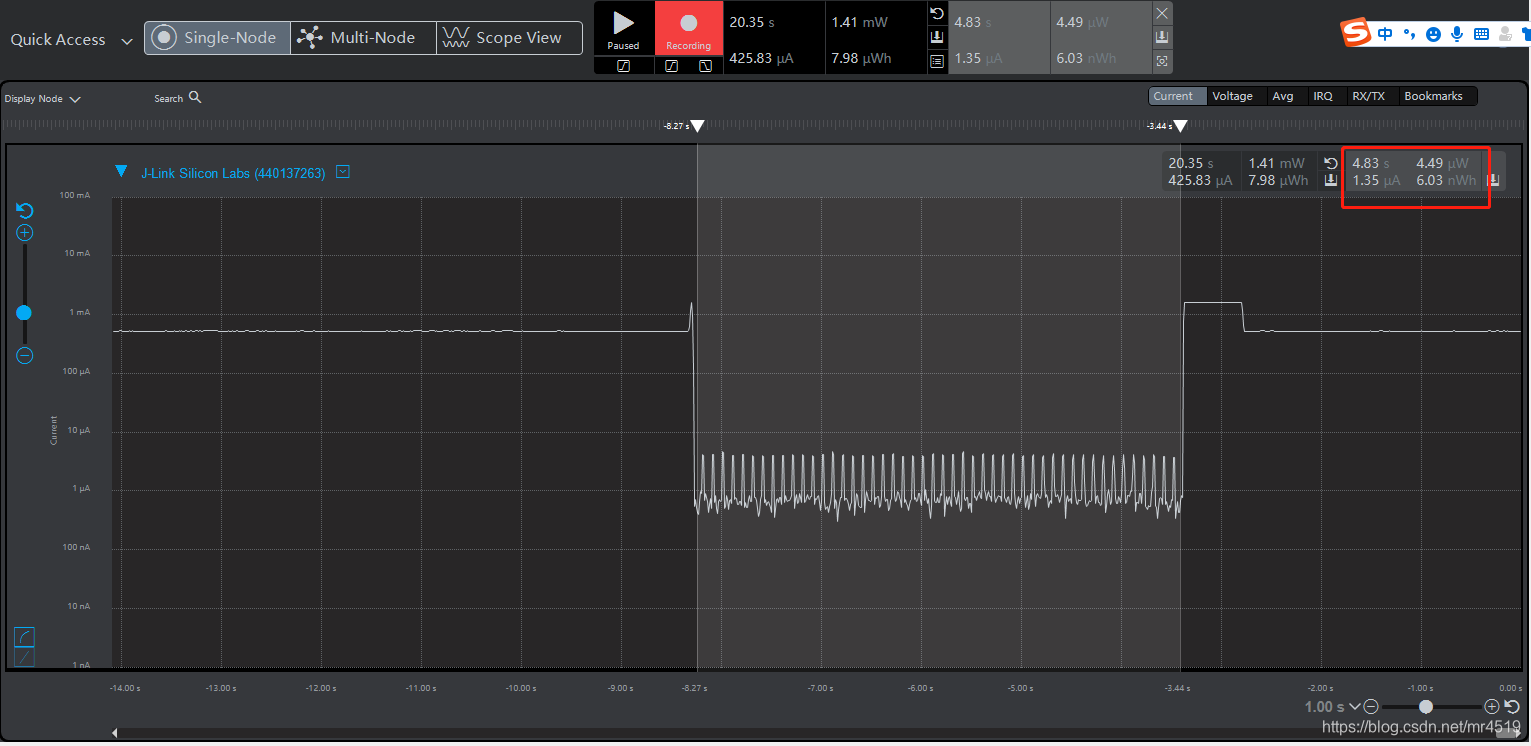Click the IME emoji face icon
The image size is (1531, 746).
(x=1433, y=34)
